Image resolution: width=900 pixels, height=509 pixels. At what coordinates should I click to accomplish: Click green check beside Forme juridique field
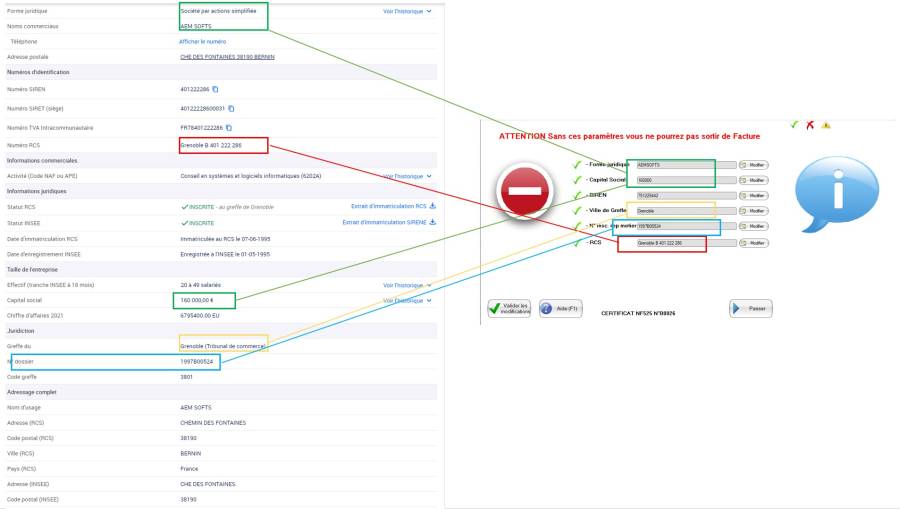[x=576, y=164]
